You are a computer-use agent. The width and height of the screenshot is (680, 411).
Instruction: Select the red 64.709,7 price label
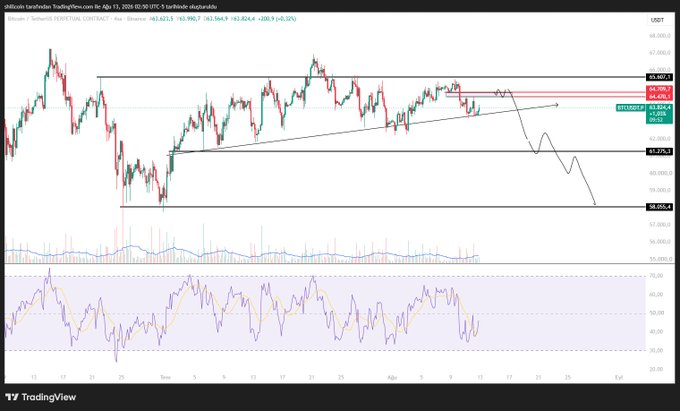pos(659,89)
